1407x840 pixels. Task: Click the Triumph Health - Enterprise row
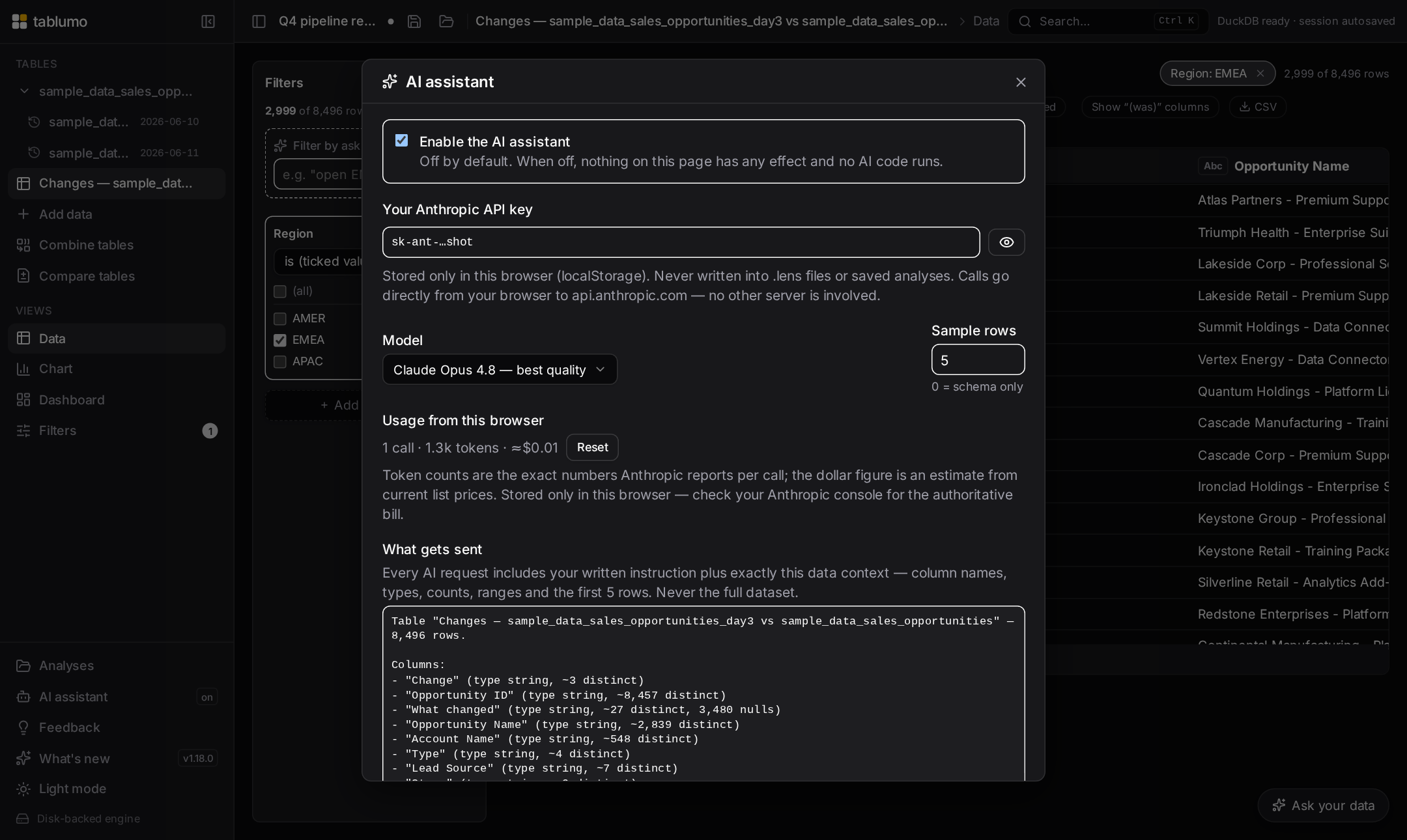click(x=1293, y=232)
